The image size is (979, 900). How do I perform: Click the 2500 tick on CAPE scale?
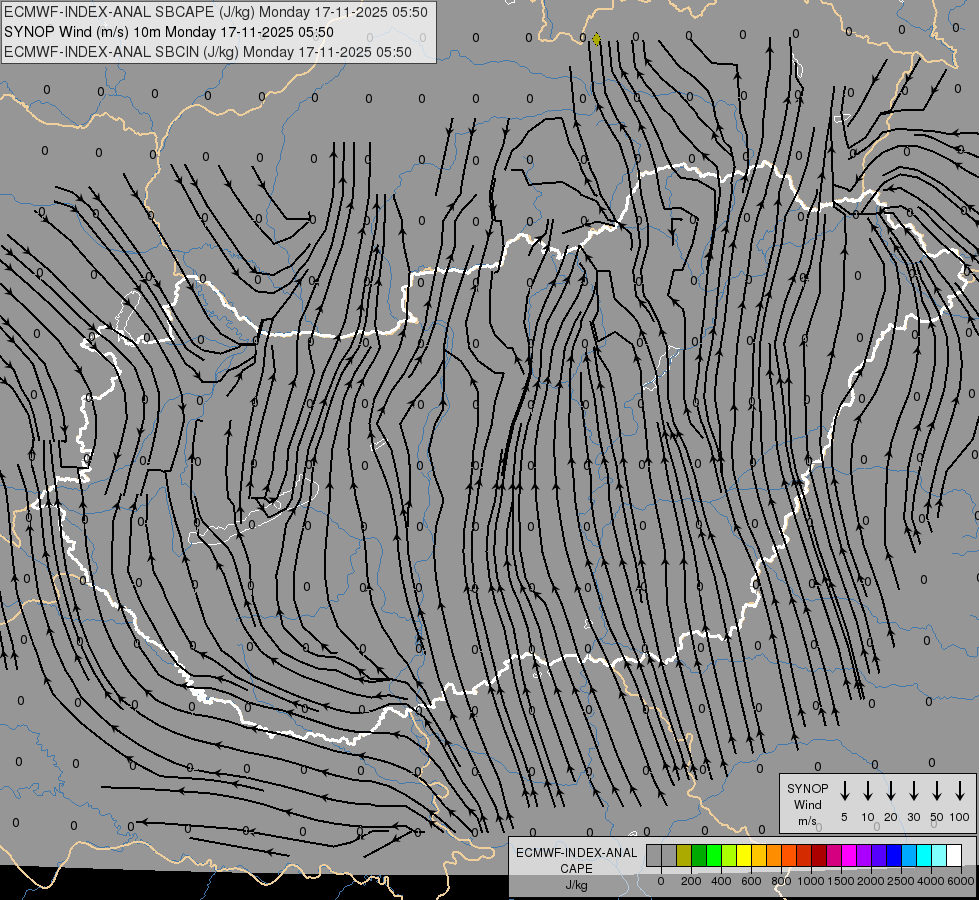(x=900, y=881)
